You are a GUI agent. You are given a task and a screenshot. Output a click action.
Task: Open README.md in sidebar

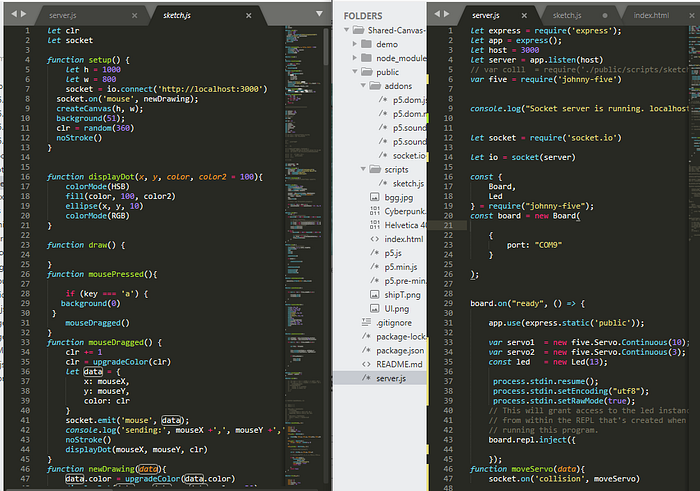(399, 364)
